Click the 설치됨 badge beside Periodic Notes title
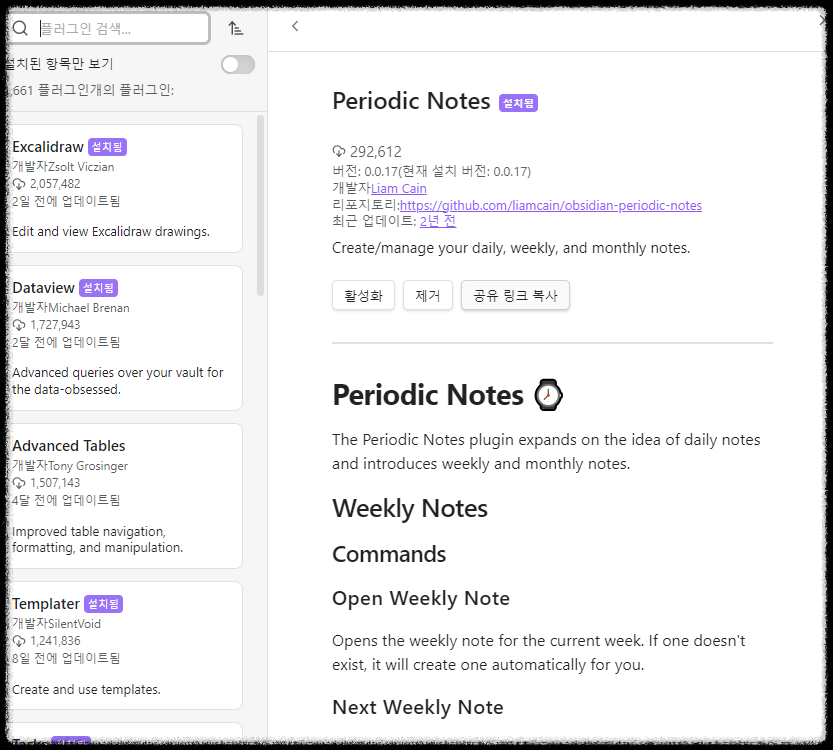 517,102
